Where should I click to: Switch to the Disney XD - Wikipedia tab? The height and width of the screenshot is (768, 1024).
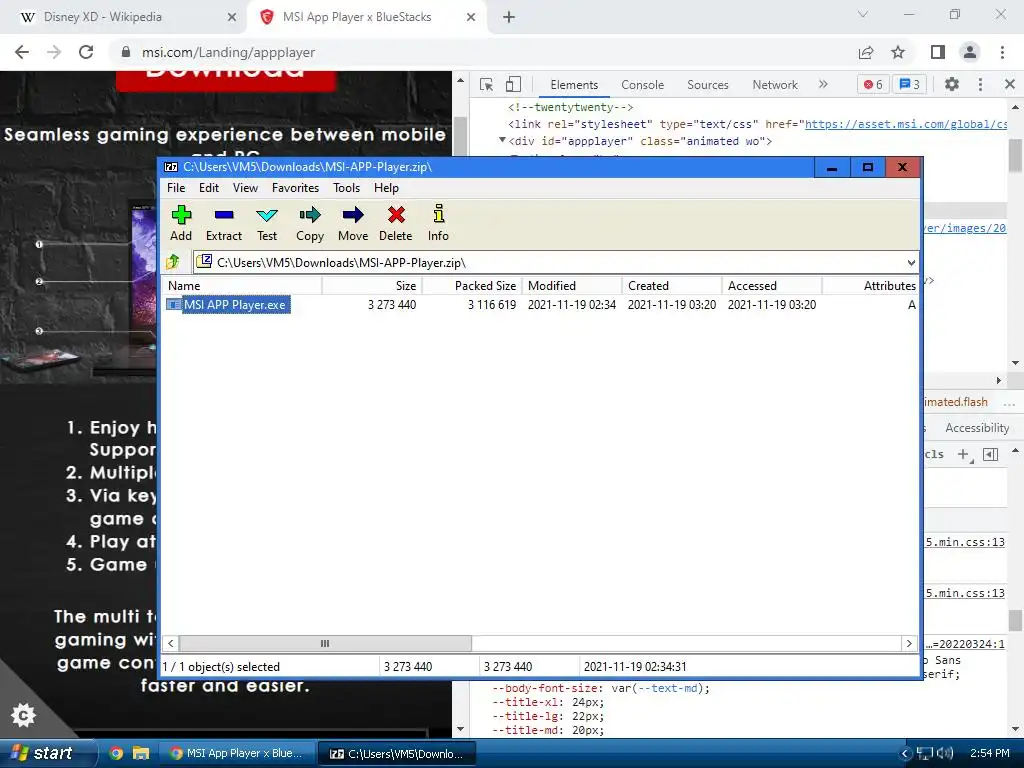(x=123, y=17)
